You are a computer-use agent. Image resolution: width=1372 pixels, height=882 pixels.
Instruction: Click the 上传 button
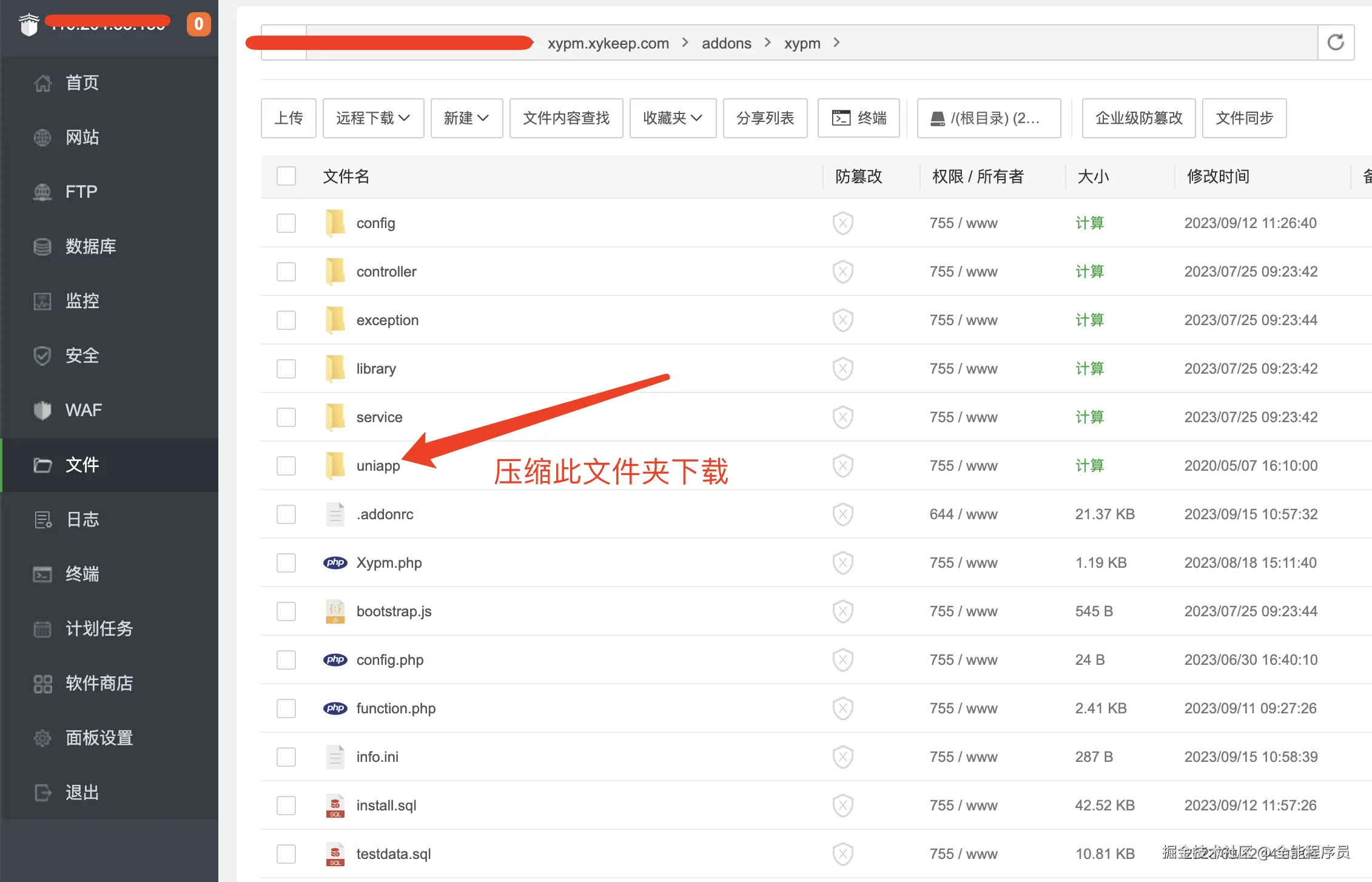click(289, 118)
